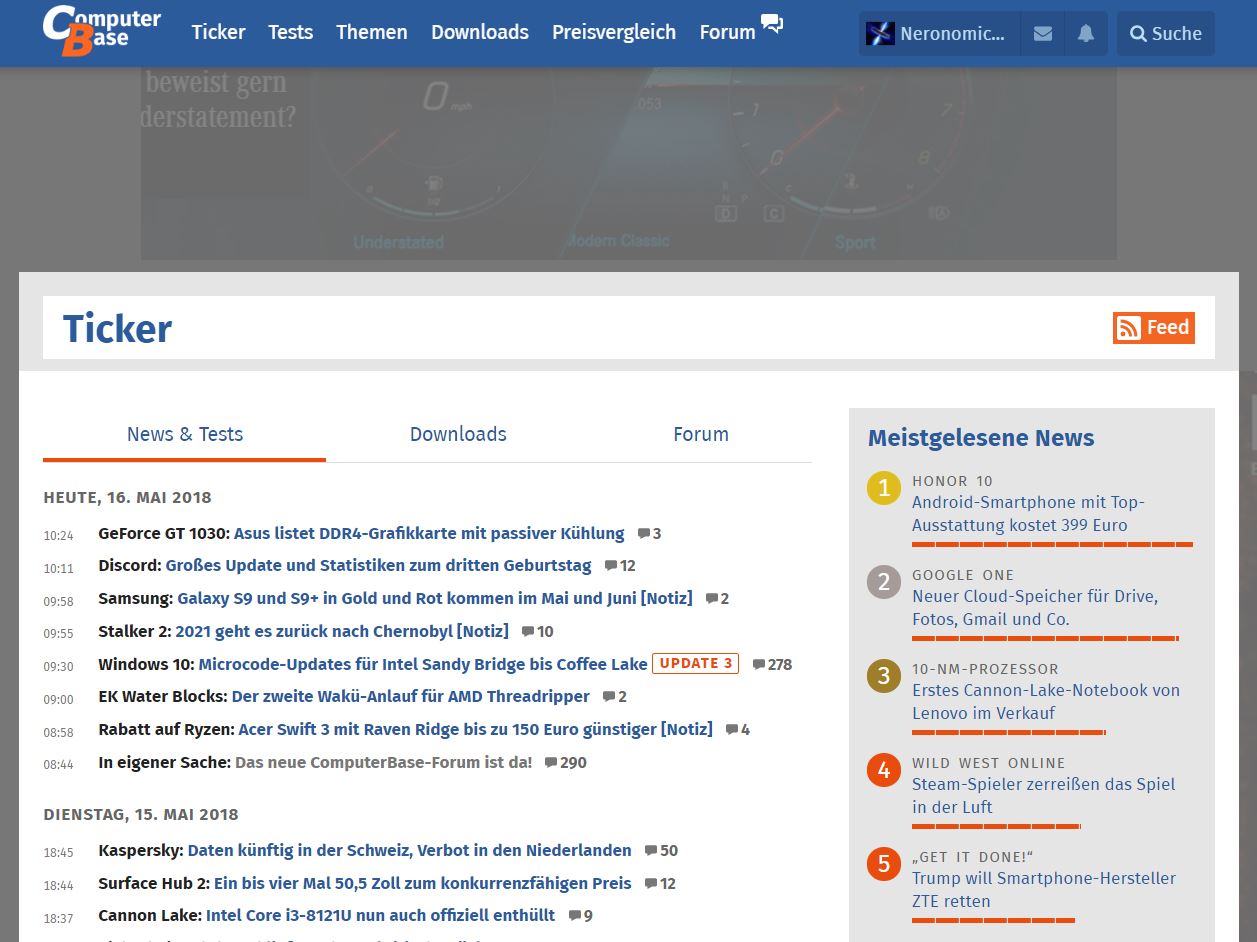Image resolution: width=1257 pixels, height=942 pixels.
Task: Open Trump will Smartphone-Hersteller ZTE retten
Action: (1044, 890)
